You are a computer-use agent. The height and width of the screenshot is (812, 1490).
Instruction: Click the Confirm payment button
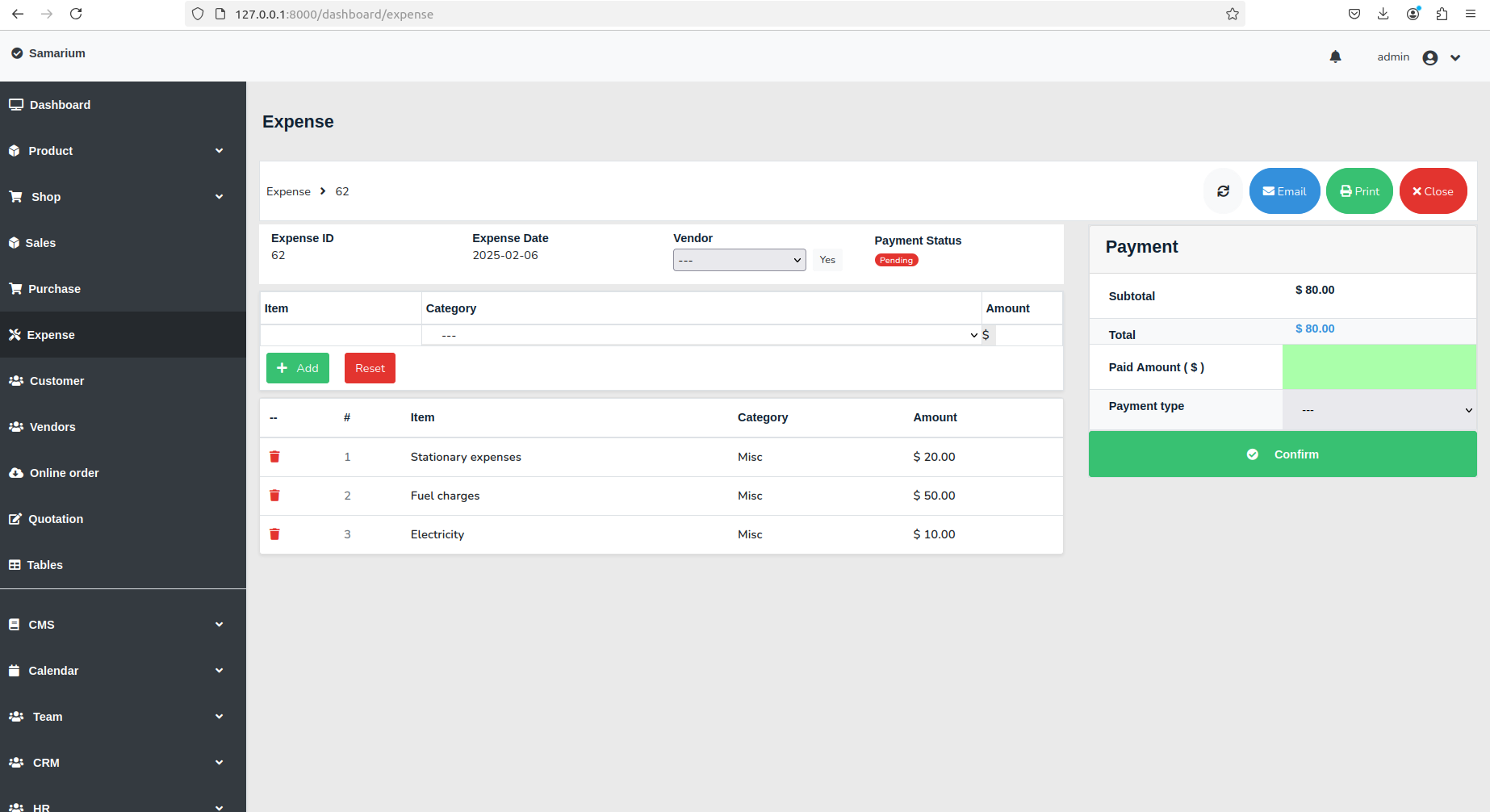pyautogui.click(x=1283, y=454)
